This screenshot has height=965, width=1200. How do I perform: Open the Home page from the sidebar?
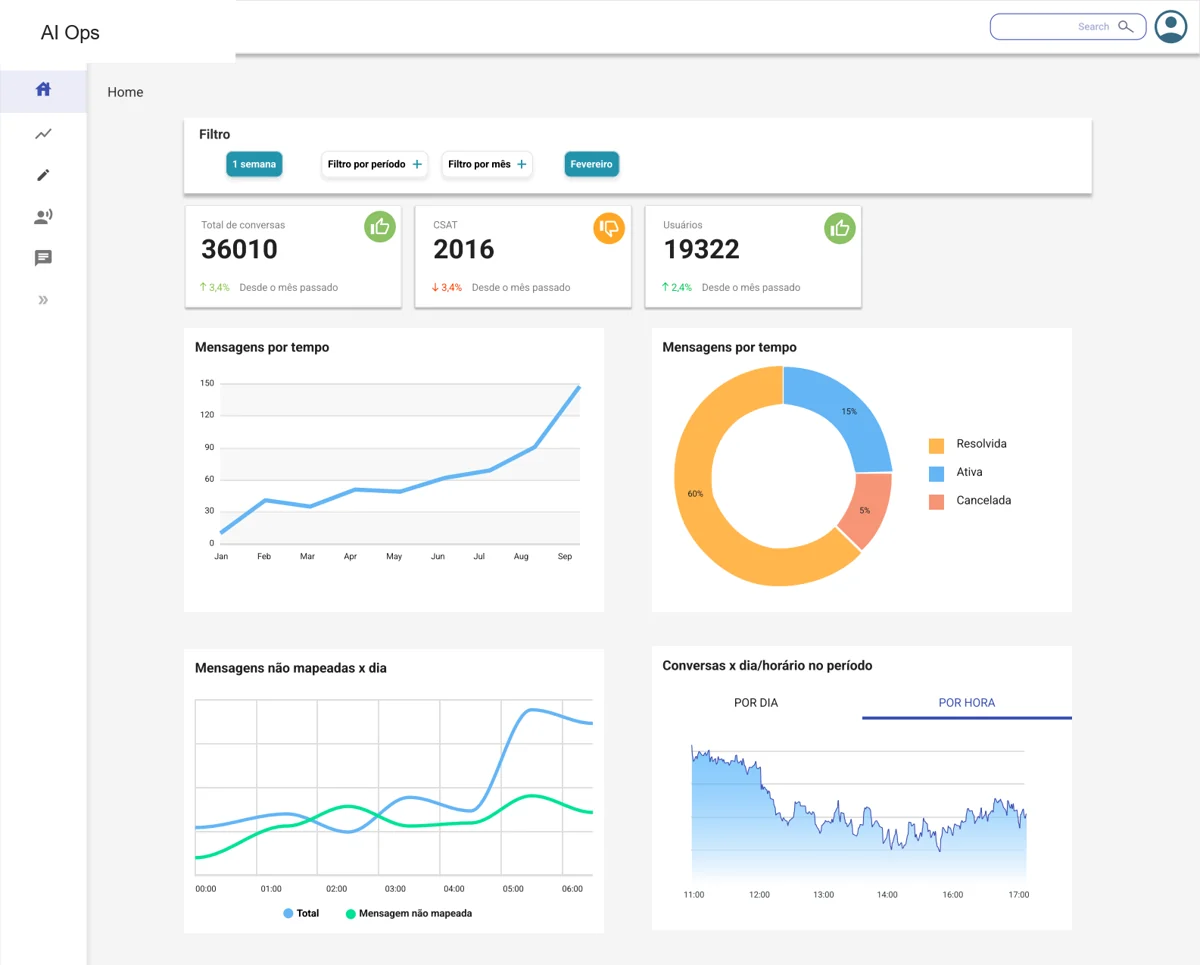click(x=43, y=90)
